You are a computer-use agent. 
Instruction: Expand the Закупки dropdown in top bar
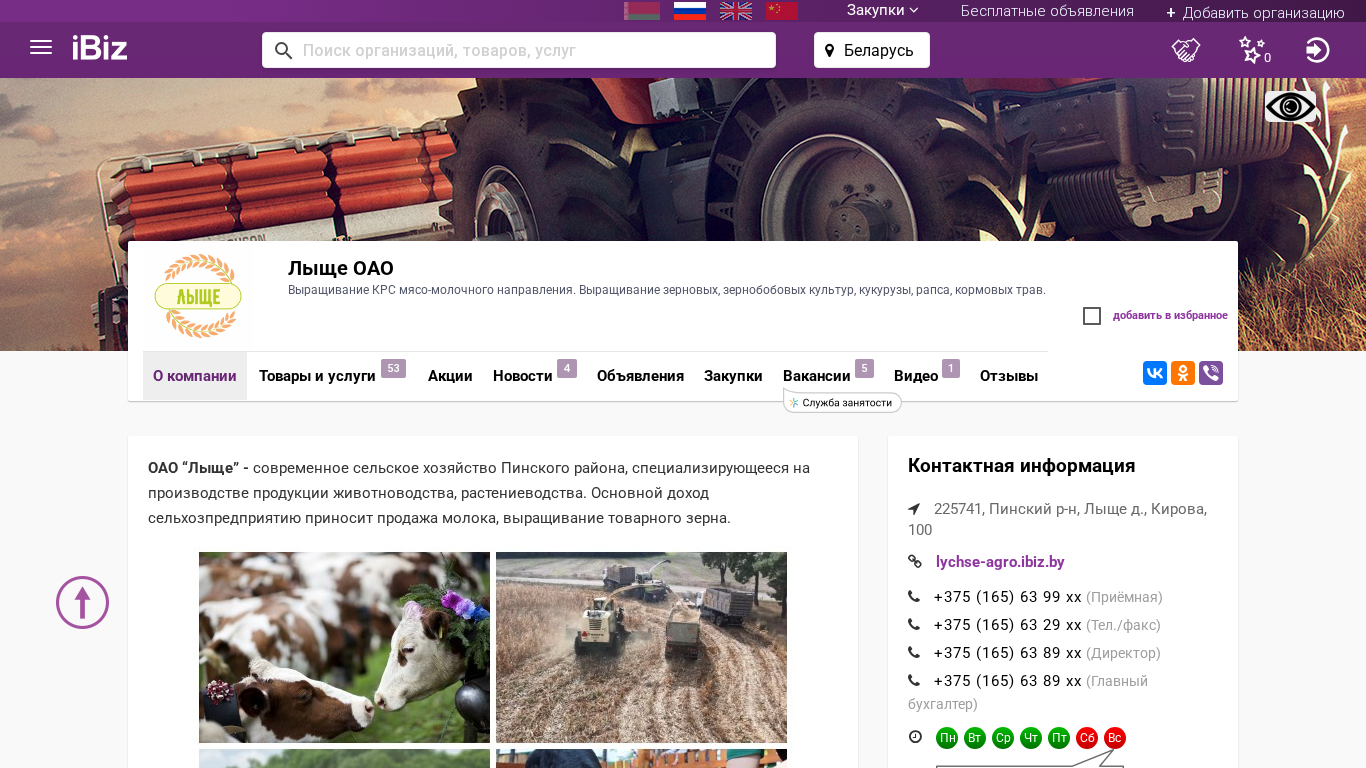882,10
